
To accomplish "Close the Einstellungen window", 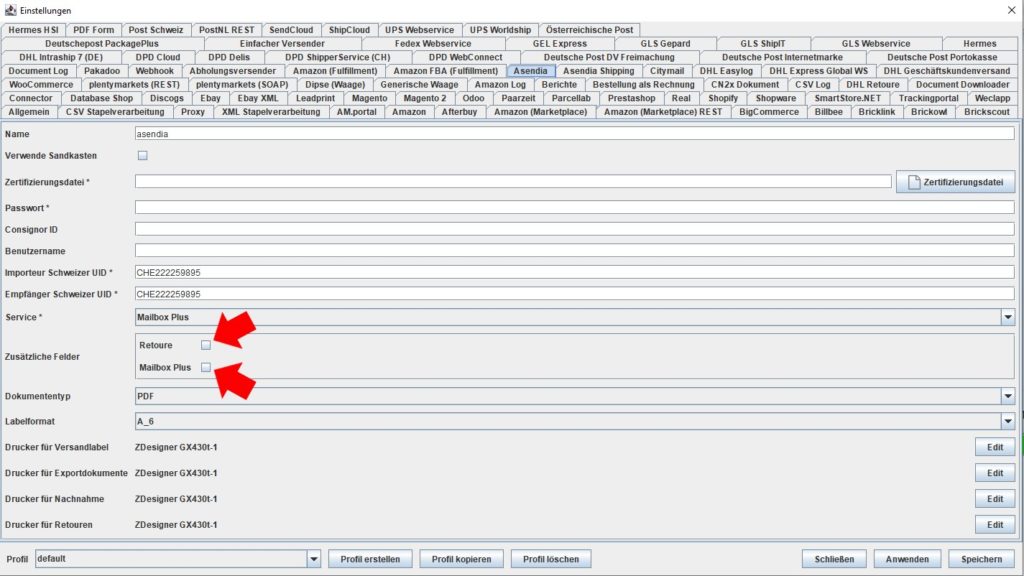I will [1011, 10].
